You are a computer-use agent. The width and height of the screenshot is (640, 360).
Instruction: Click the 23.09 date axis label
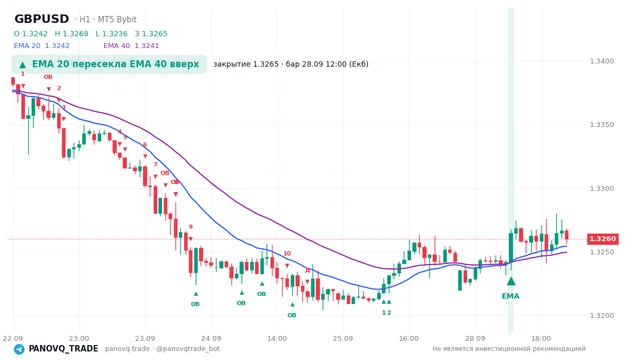point(145,338)
